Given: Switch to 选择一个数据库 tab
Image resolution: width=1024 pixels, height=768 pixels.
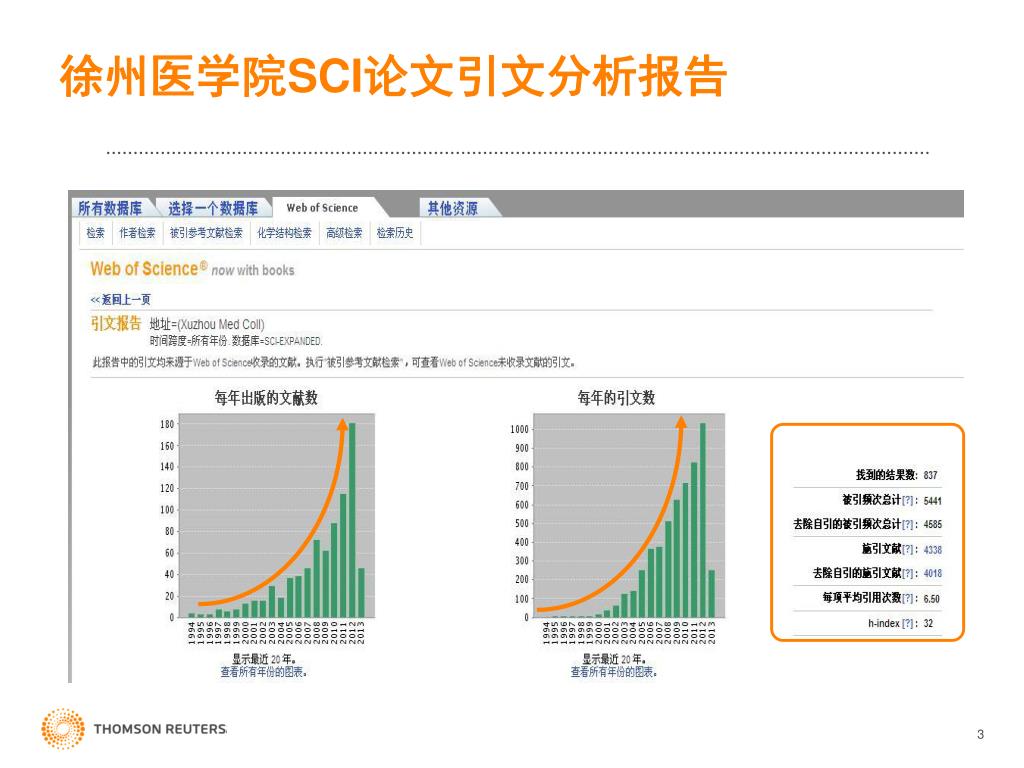Looking at the screenshot, I should pyautogui.click(x=213, y=208).
